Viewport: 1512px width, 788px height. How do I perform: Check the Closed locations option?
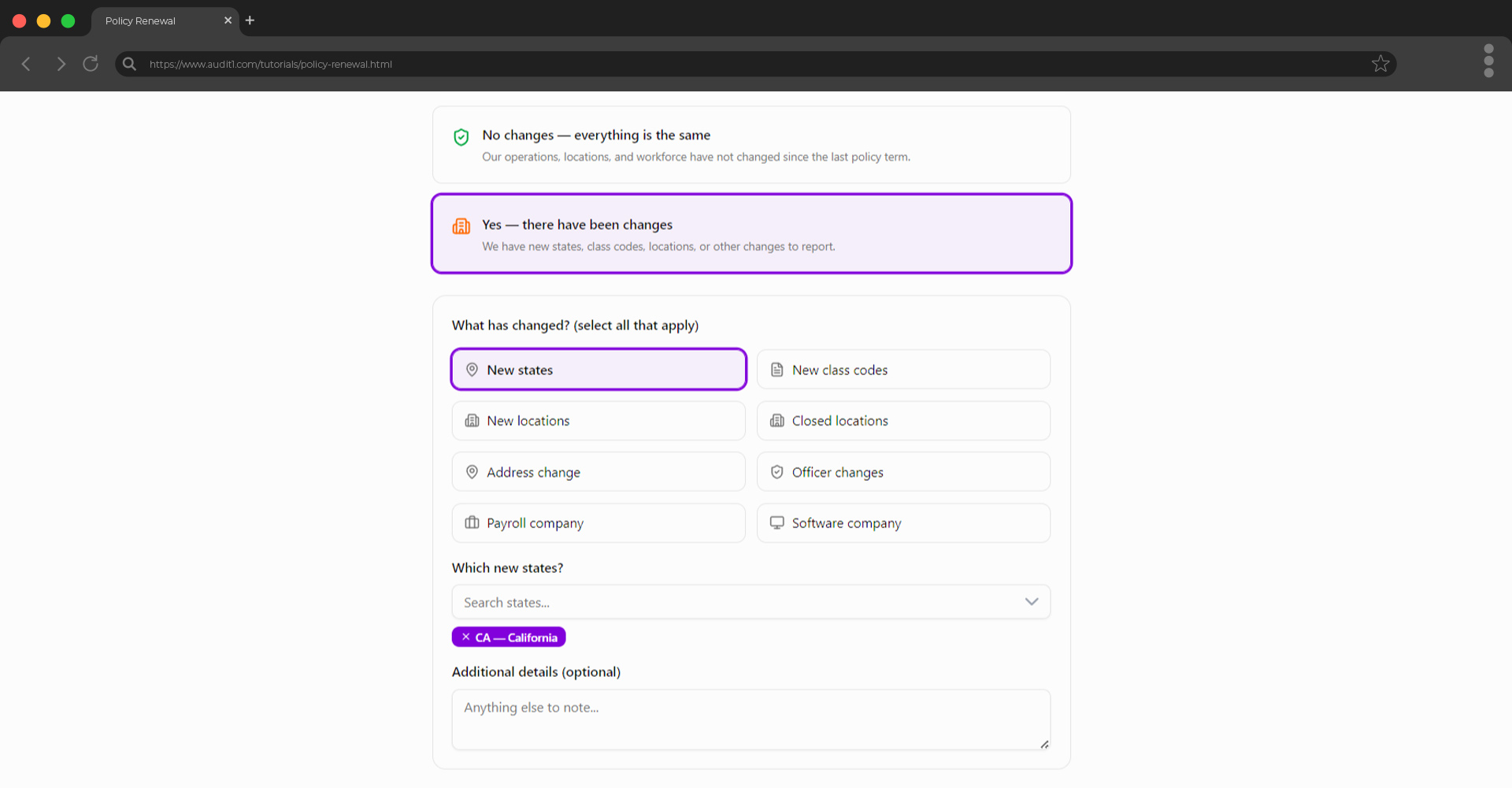[902, 421]
